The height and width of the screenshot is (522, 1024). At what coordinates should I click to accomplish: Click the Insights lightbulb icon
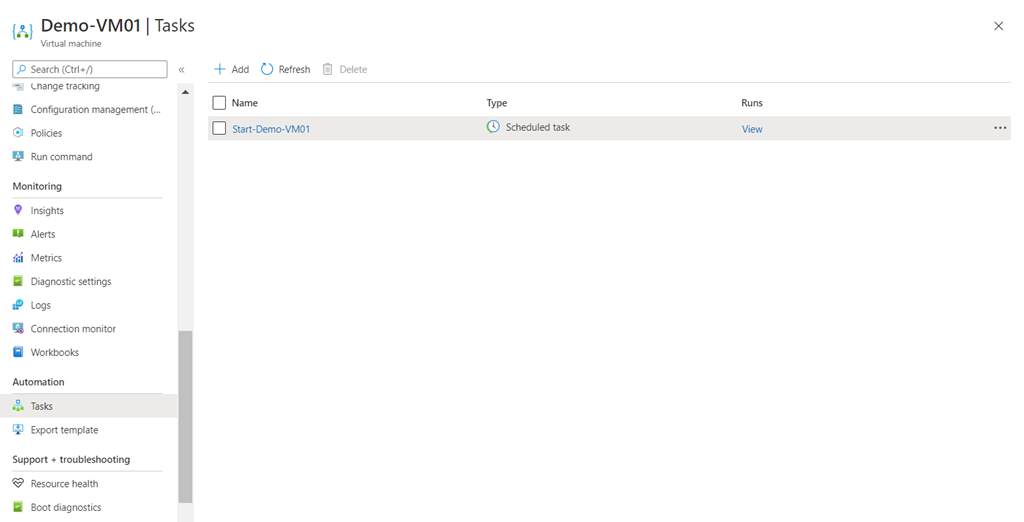click(18, 210)
